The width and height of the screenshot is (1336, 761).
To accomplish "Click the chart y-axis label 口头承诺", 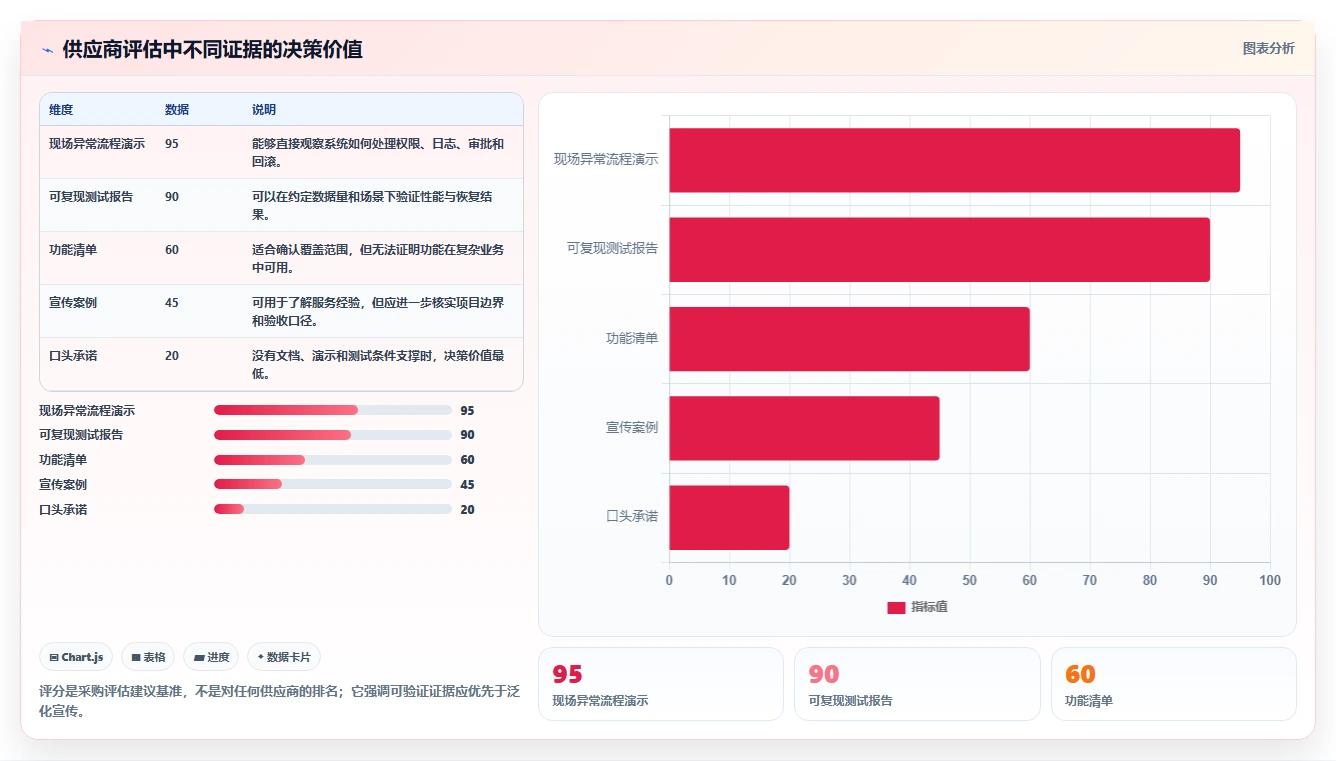I will click(x=632, y=517).
